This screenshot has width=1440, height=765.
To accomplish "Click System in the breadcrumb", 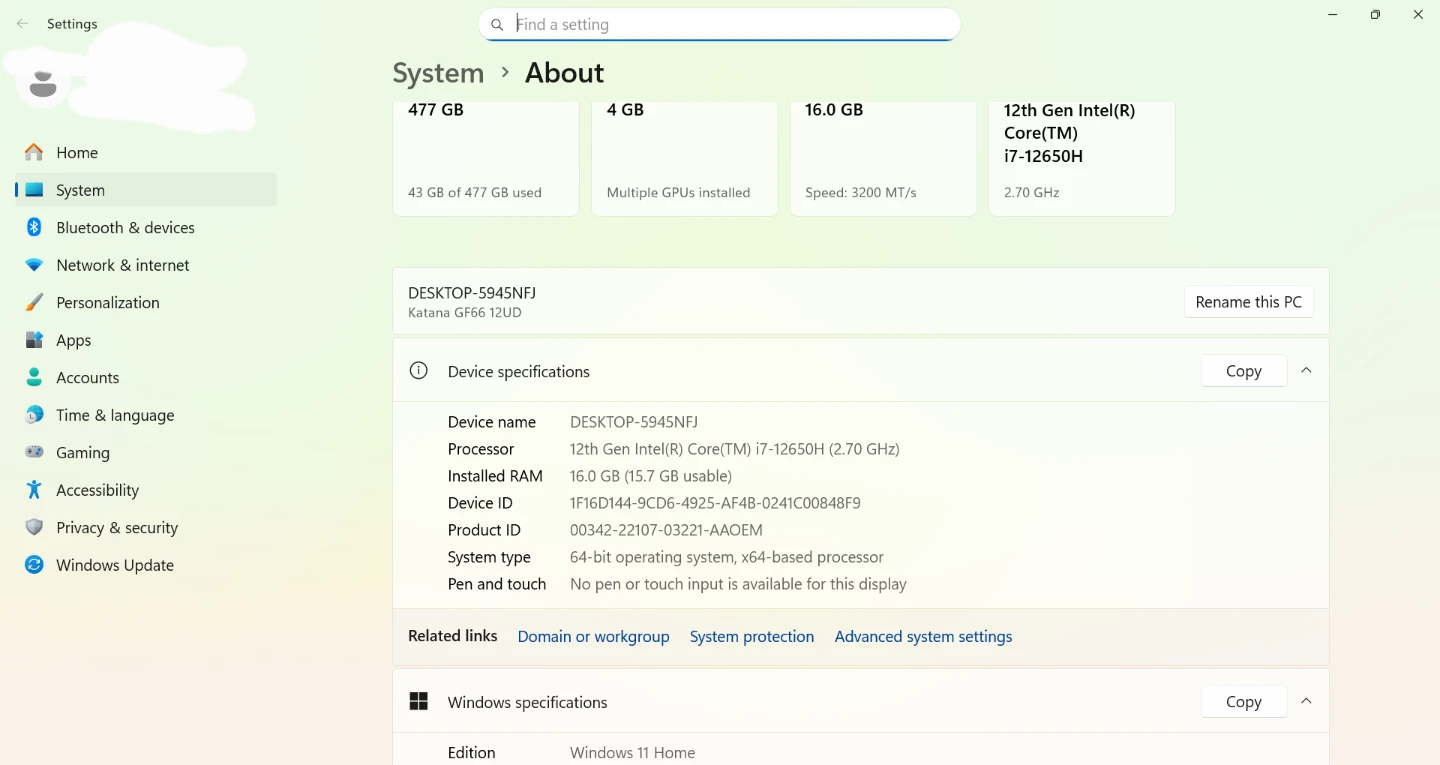I will tap(438, 73).
